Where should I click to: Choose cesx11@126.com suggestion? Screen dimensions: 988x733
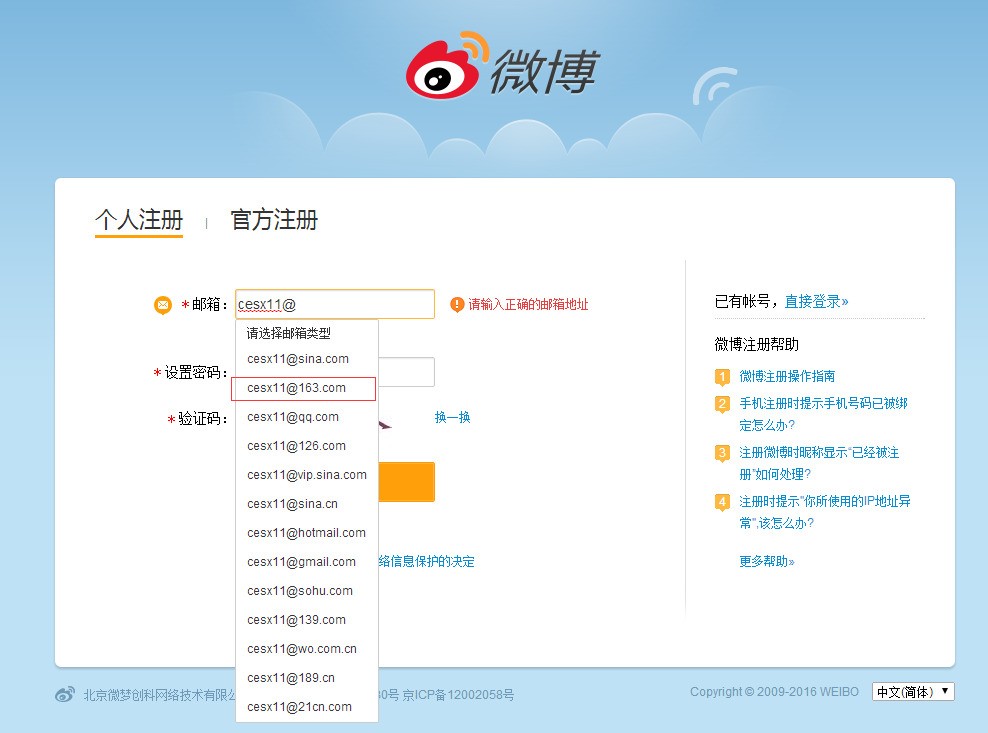[x=307, y=446]
